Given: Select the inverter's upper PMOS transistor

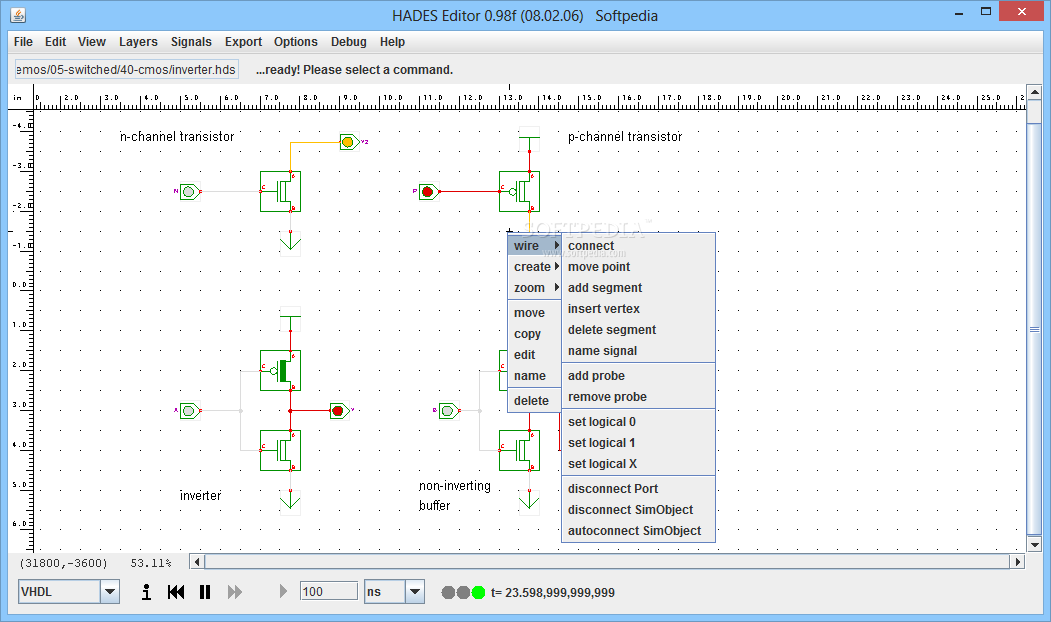Looking at the screenshot, I should tap(280, 370).
